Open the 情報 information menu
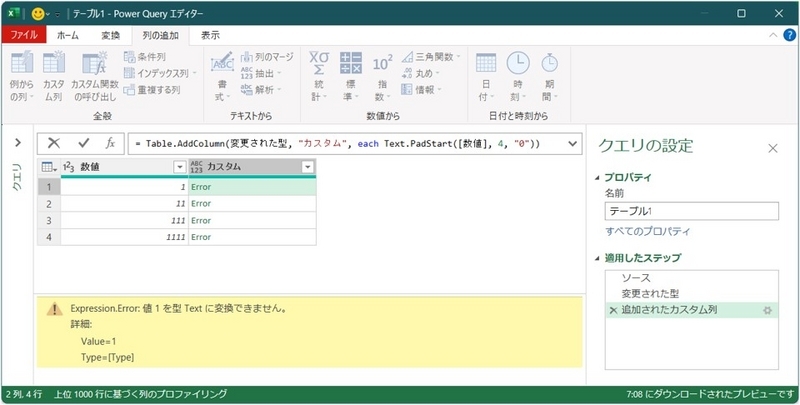The image size is (800, 405). [x=420, y=90]
